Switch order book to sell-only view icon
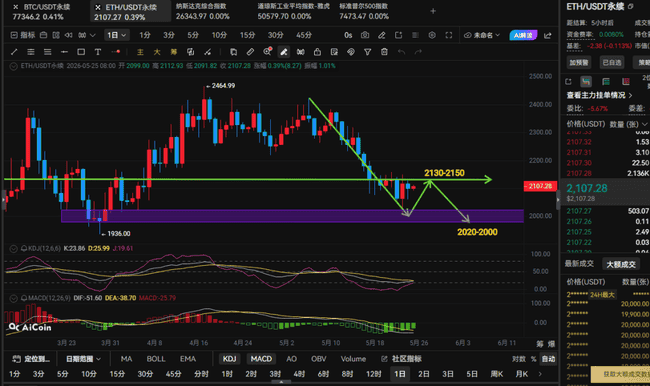Viewport: 650px width, 386px height. tap(626, 81)
